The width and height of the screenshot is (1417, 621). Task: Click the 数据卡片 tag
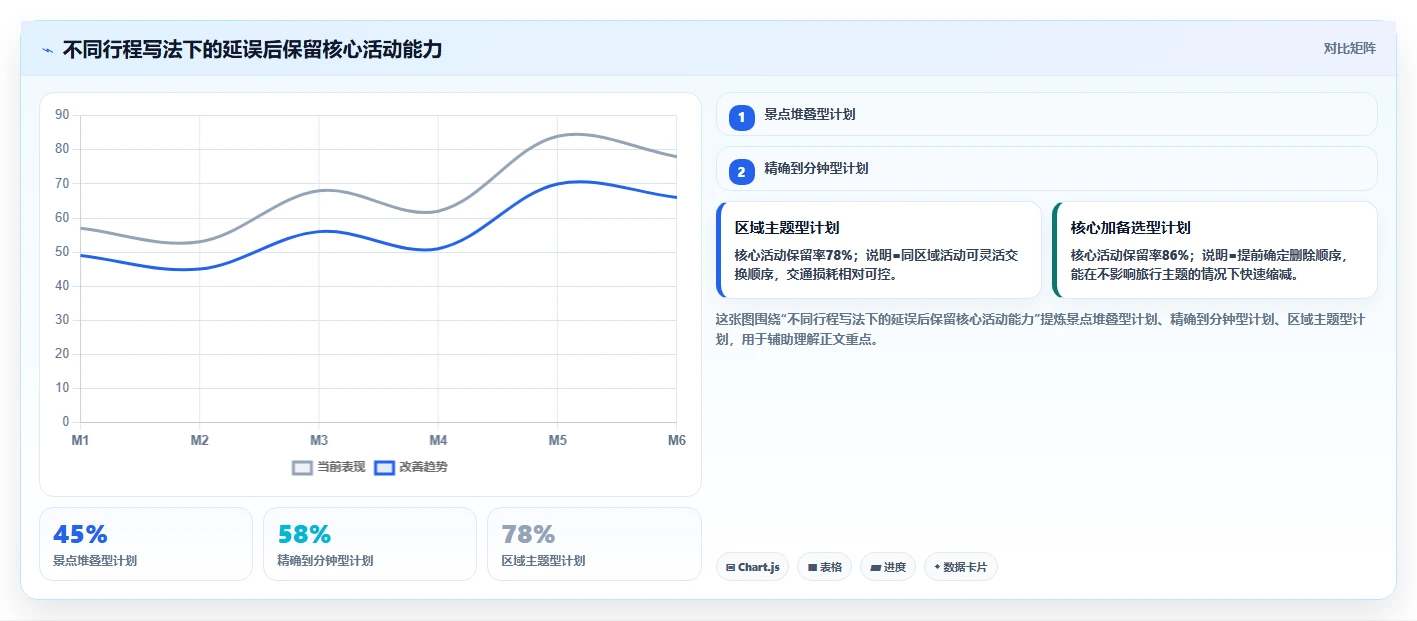click(960, 567)
